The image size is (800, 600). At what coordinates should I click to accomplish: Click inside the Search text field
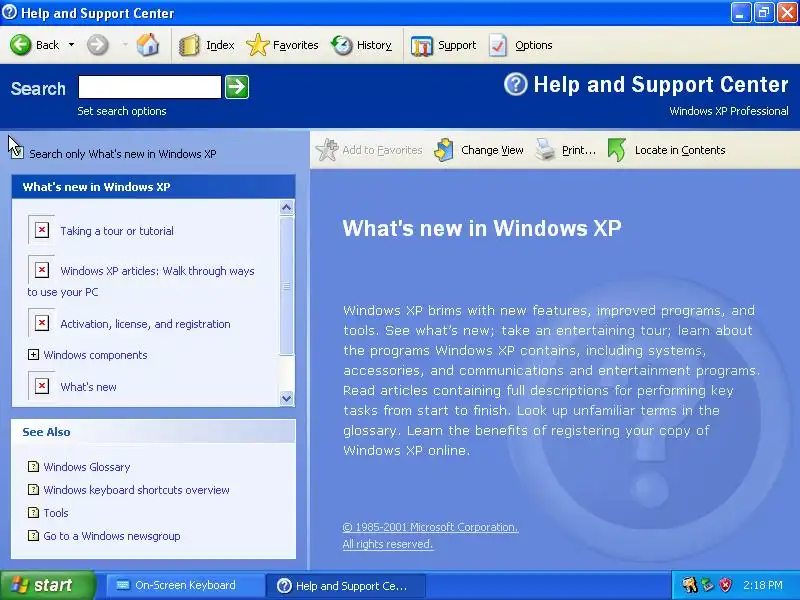tap(149, 87)
